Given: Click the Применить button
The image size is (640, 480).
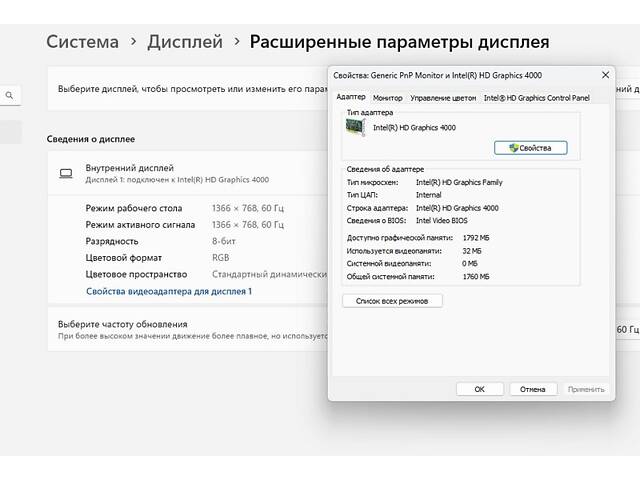Looking at the screenshot, I should coord(585,389).
